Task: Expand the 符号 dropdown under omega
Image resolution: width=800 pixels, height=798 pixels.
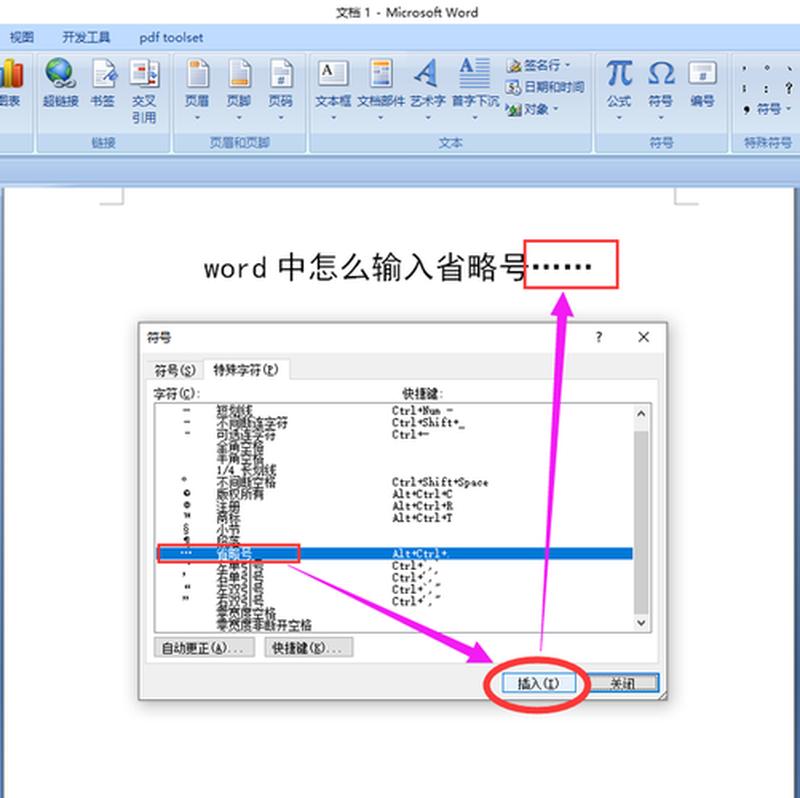Action: (661, 118)
